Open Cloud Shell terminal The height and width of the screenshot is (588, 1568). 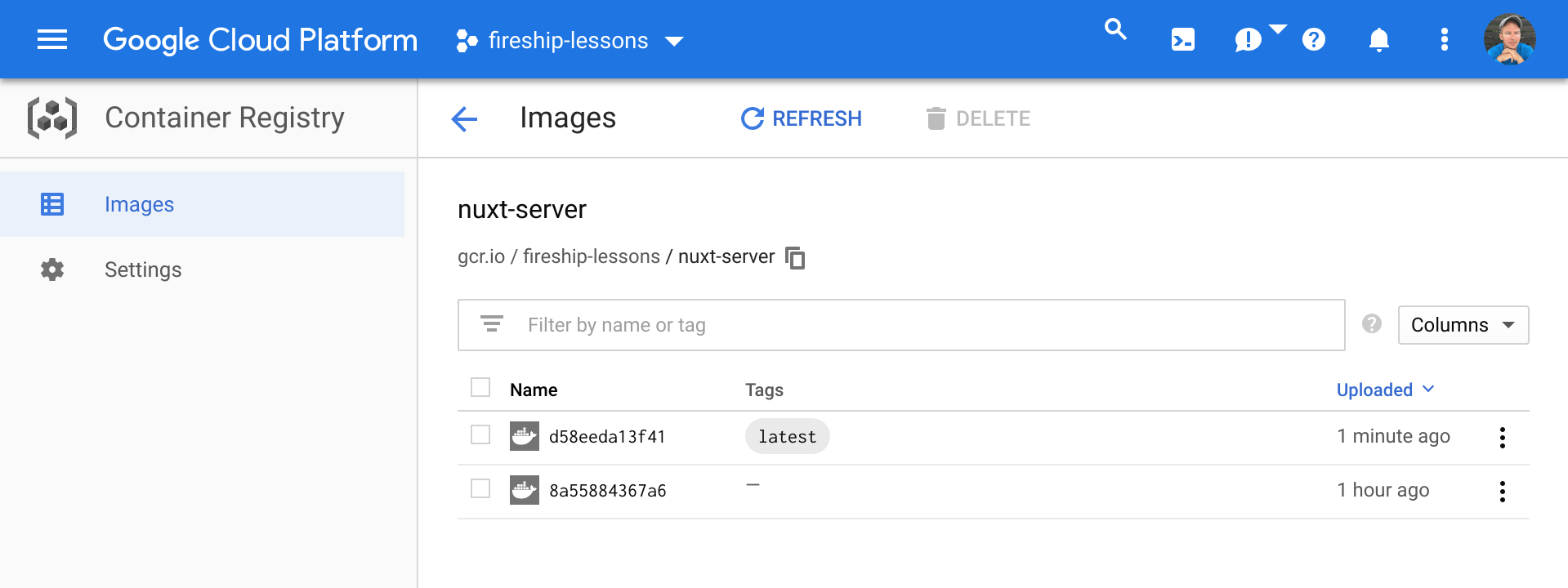(1182, 38)
